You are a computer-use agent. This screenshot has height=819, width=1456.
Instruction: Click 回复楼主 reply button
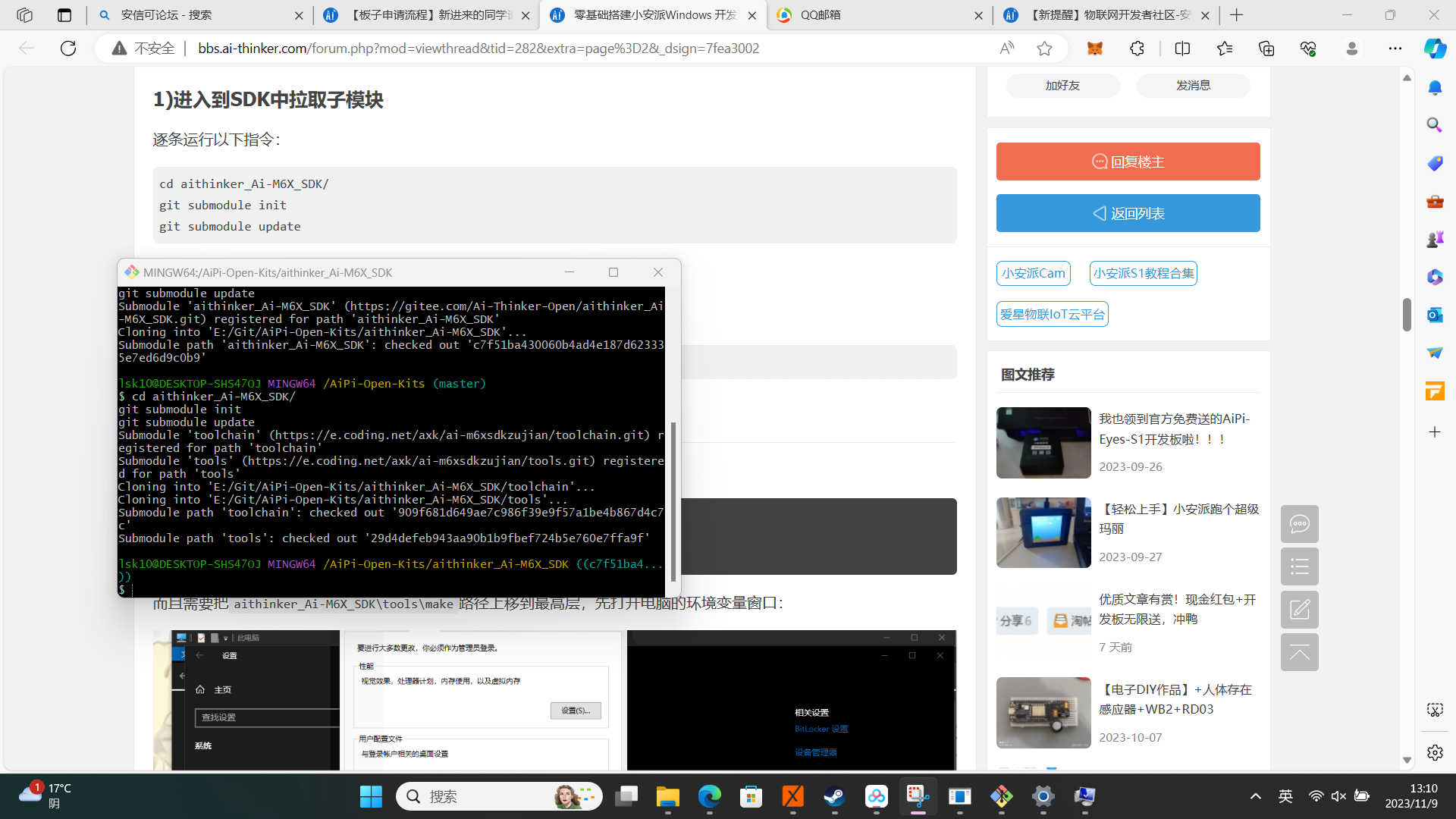[1128, 161]
